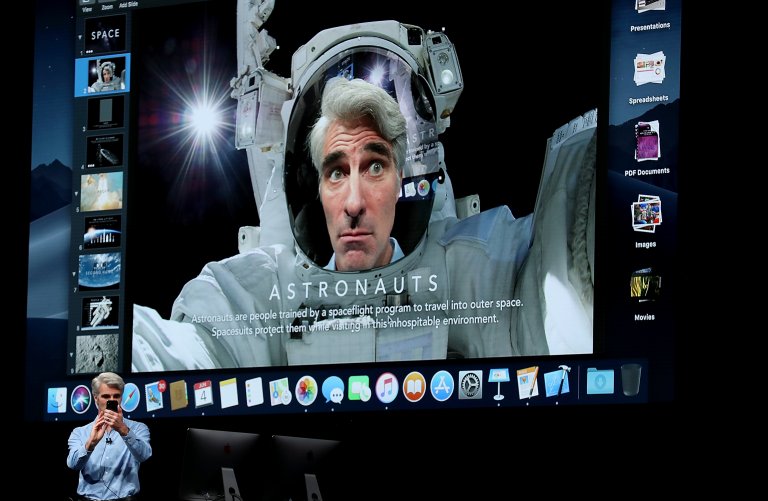Screen dimensions: 768x501
Task: Select the SPACE title slide thumbnail
Action: click(105, 33)
